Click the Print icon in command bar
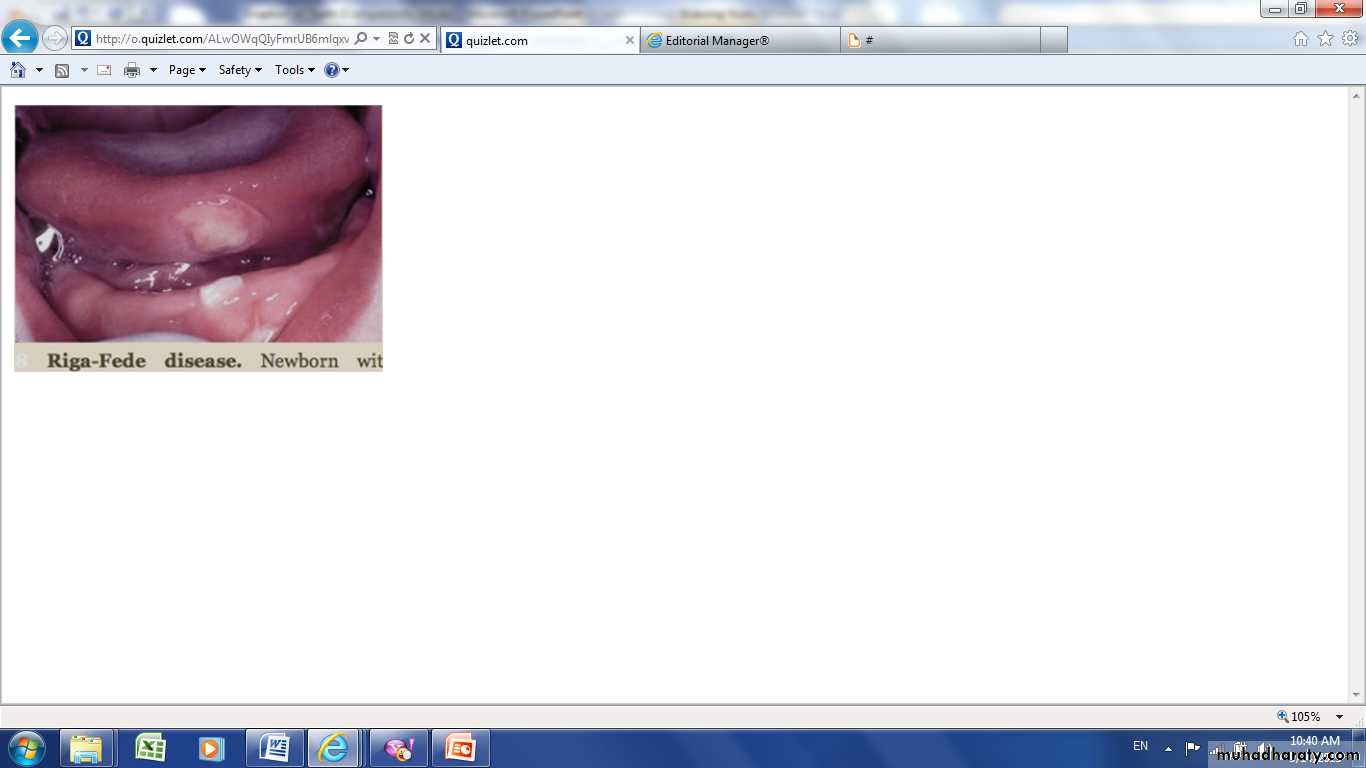Image resolution: width=1366 pixels, height=768 pixels. click(132, 70)
